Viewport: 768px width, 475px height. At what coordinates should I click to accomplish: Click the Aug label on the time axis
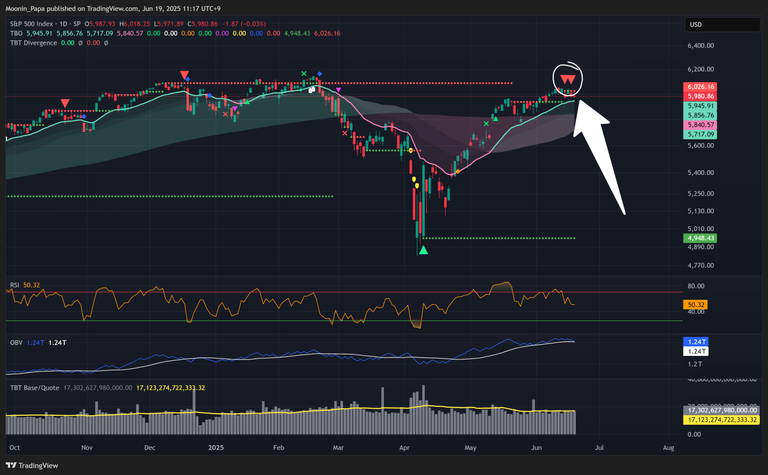coord(668,448)
